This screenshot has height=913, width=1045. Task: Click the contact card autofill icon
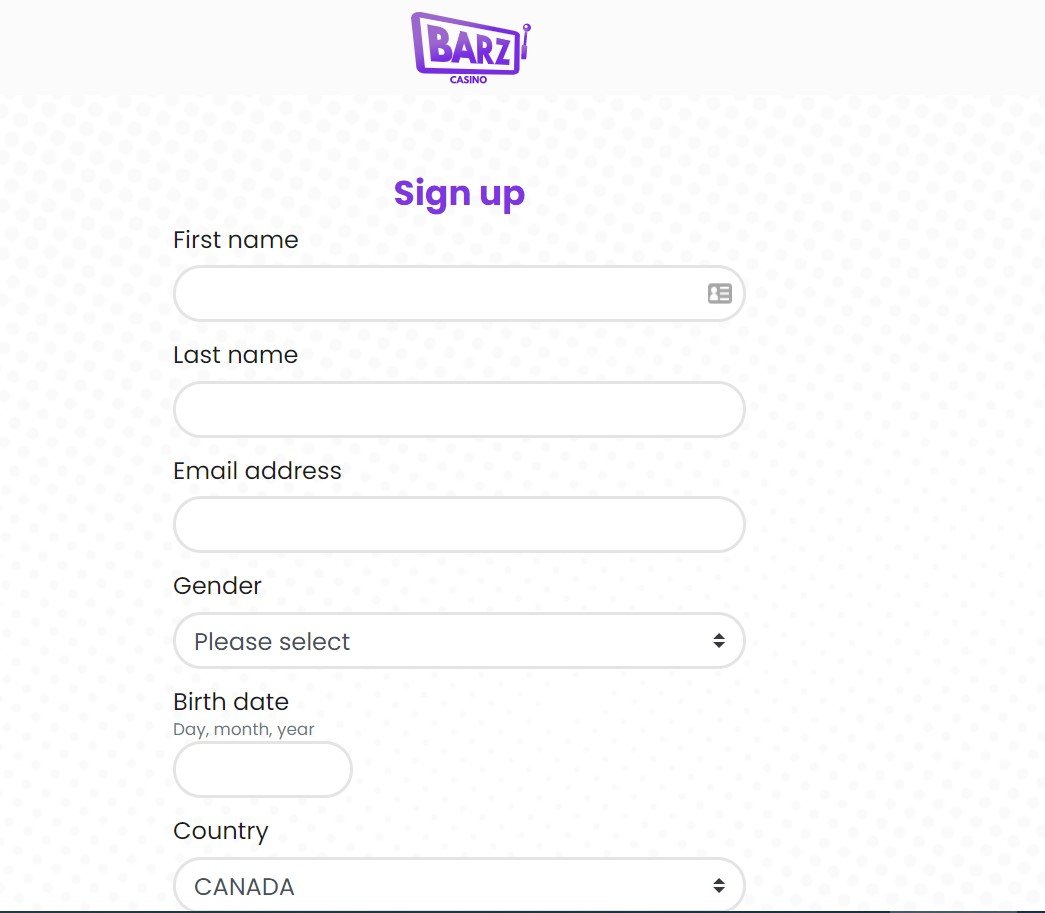pos(720,294)
